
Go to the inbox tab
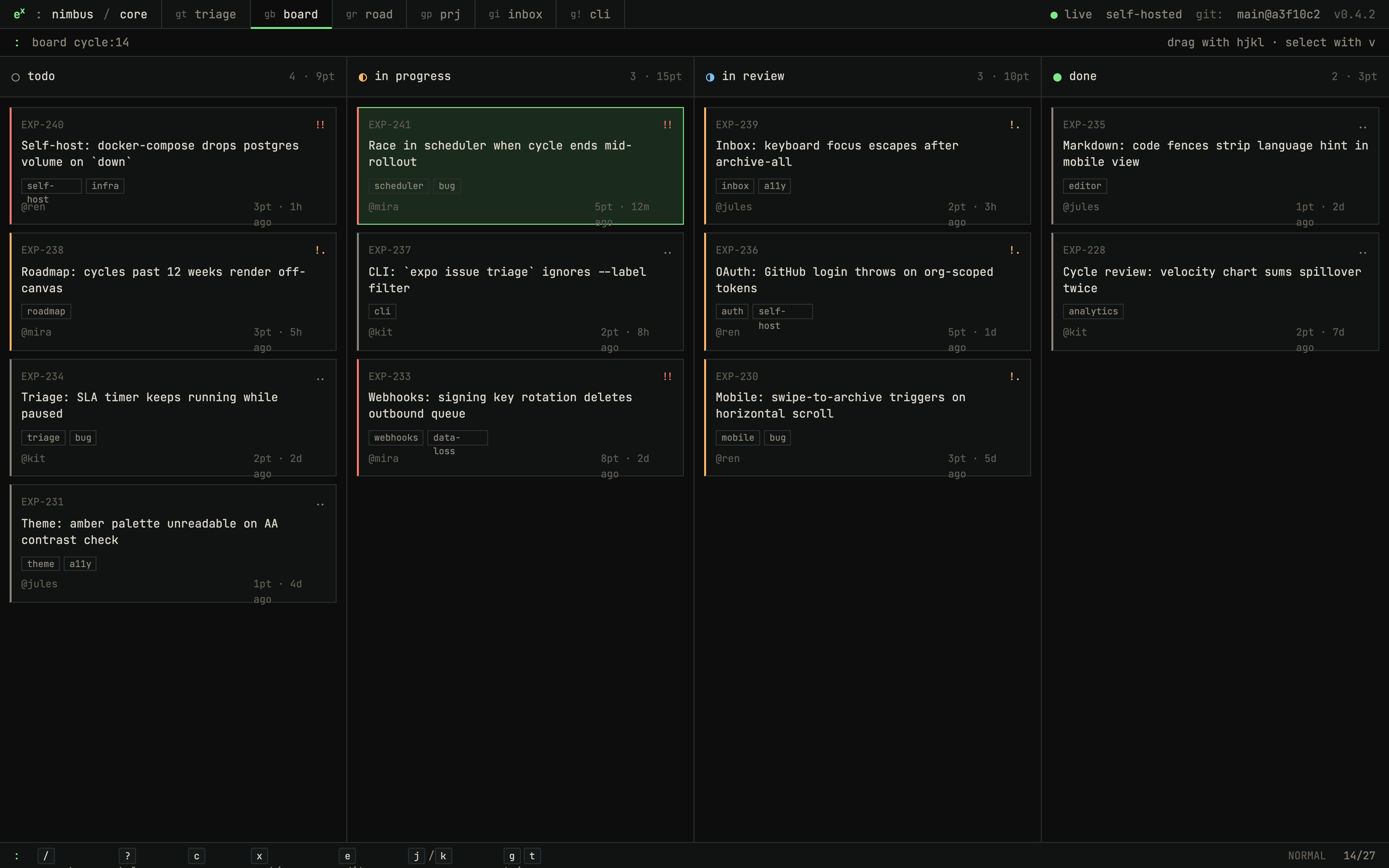pyautogui.click(x=515, y=14)
